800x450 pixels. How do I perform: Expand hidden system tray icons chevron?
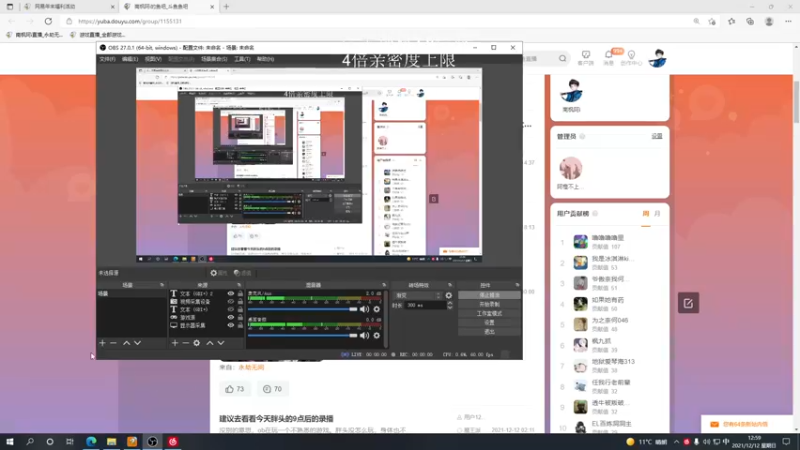click(676, 442)
